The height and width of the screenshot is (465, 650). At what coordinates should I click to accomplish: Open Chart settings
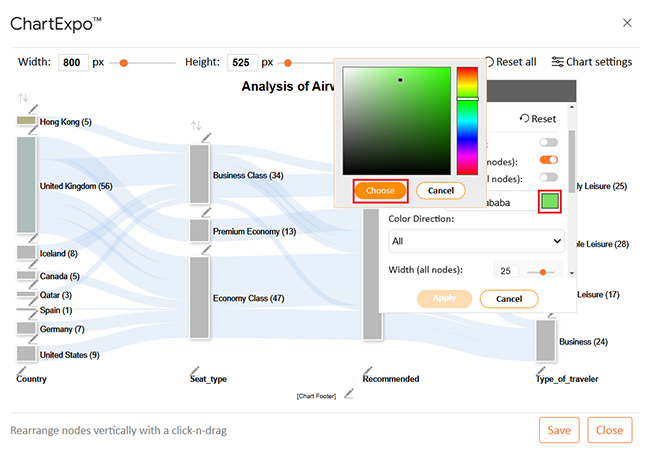pyautogui.click(x=592, y=62)
